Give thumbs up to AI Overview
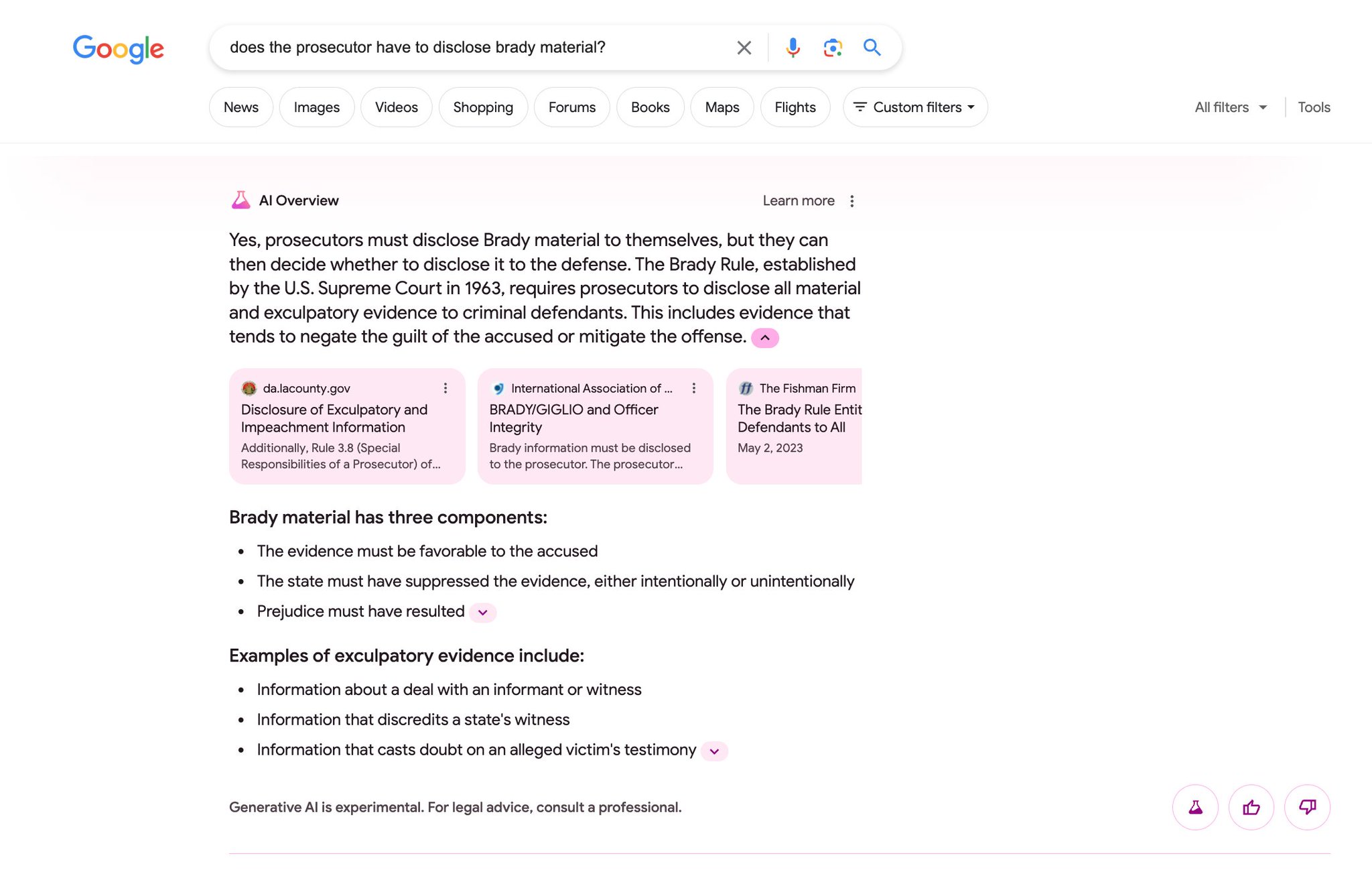The height and width of the screenshot is (874, 1372). click(1251, 807)
